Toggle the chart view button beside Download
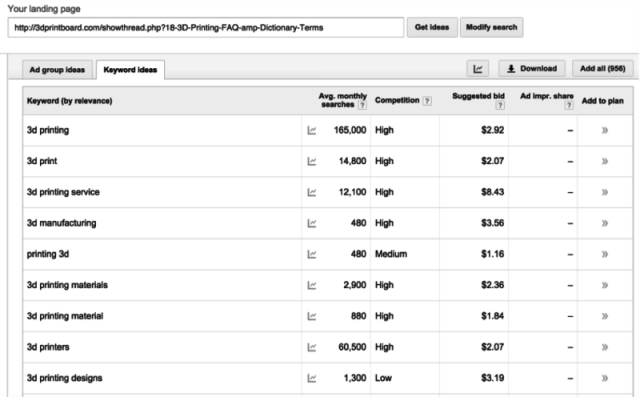640x397 pixels. 478,69
